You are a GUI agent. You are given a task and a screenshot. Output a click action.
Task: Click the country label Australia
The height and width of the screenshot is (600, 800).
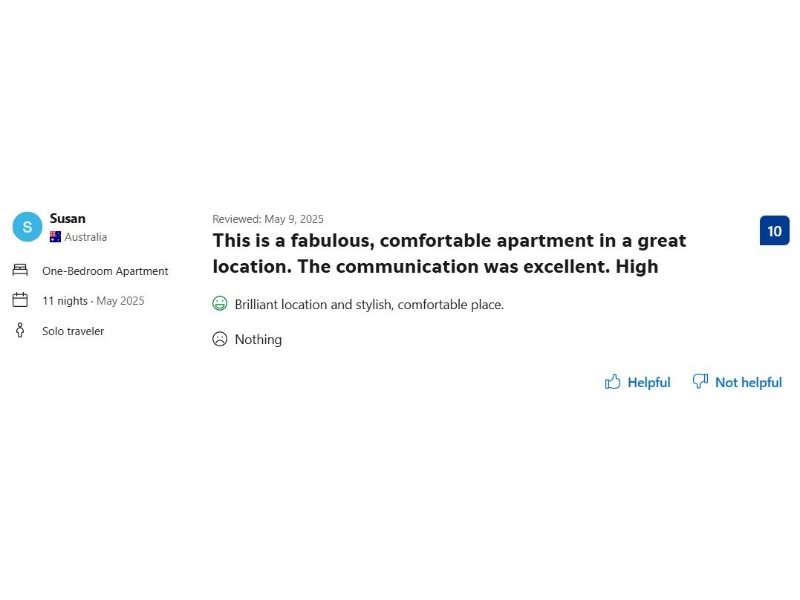click(86, 237)
